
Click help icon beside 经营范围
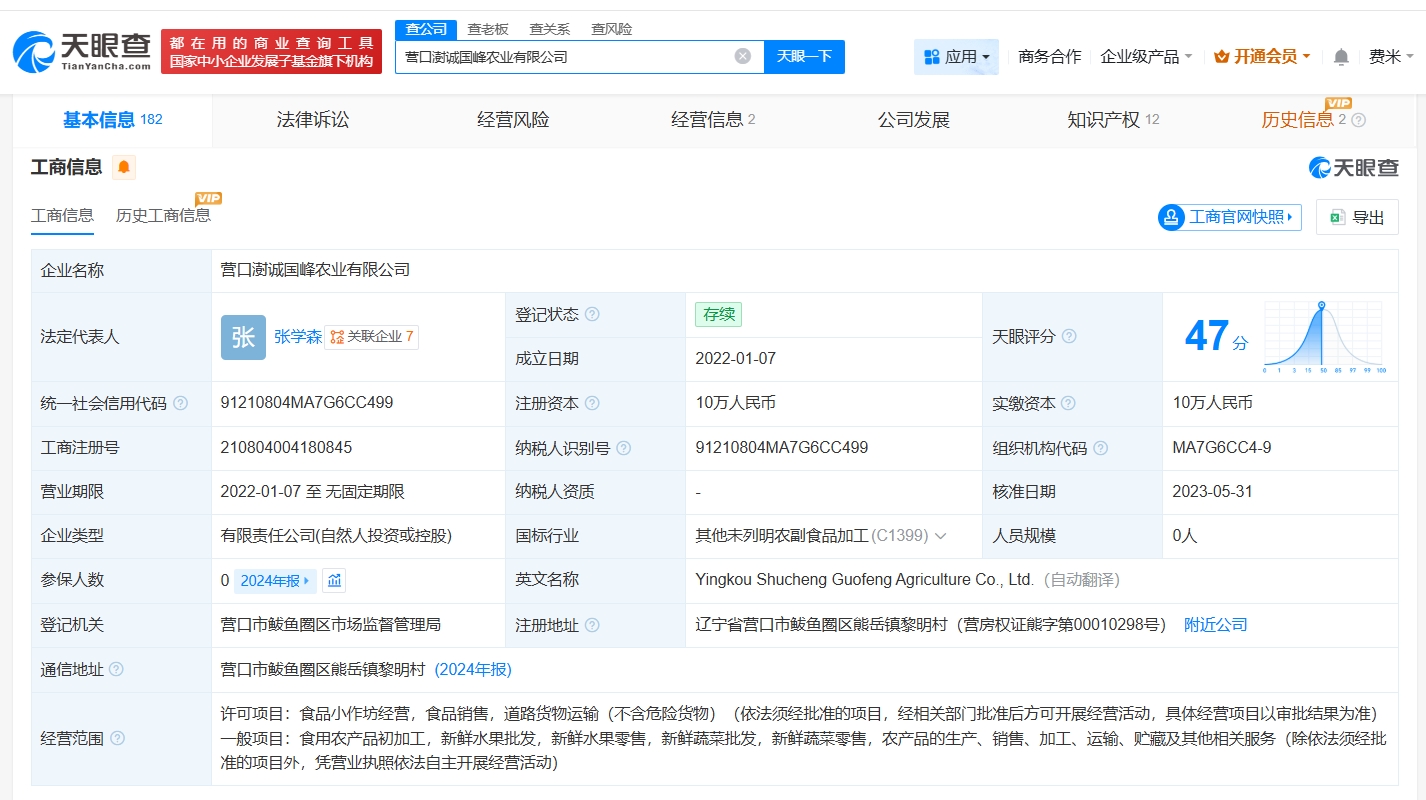117,738
